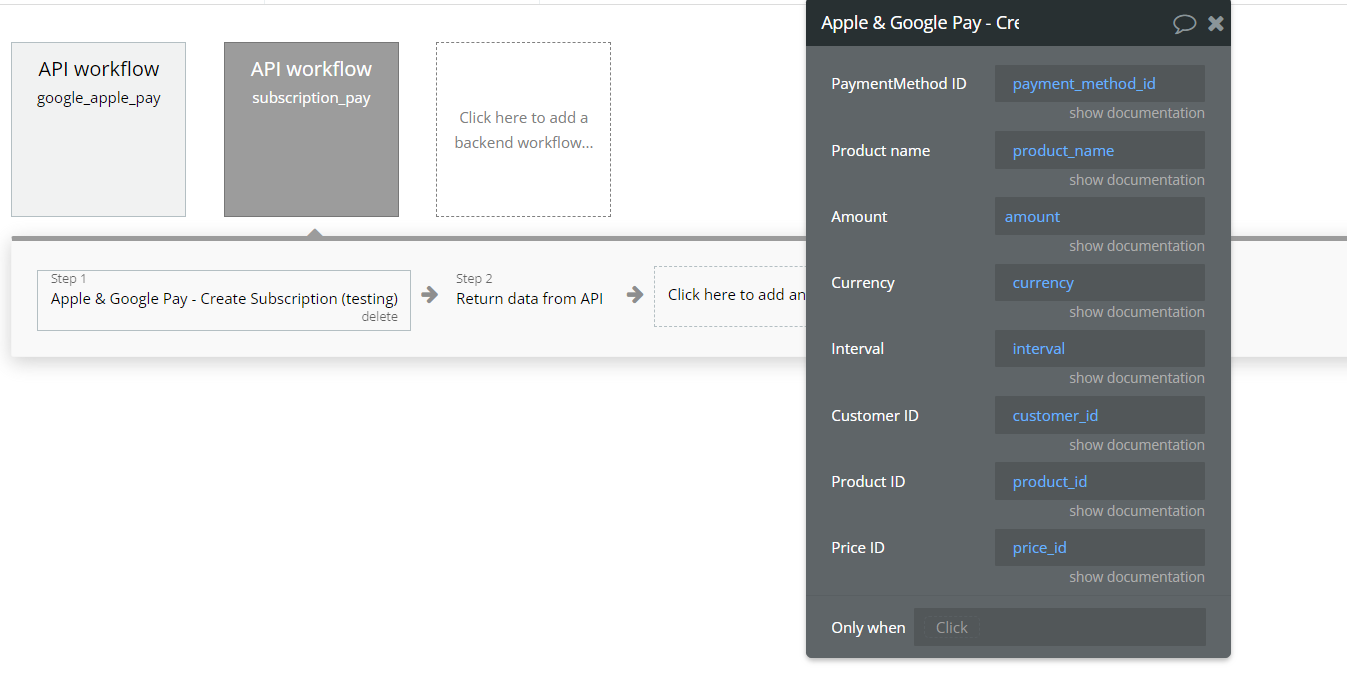Click the Amount label

pyautogui.click(x=859, y=217)
